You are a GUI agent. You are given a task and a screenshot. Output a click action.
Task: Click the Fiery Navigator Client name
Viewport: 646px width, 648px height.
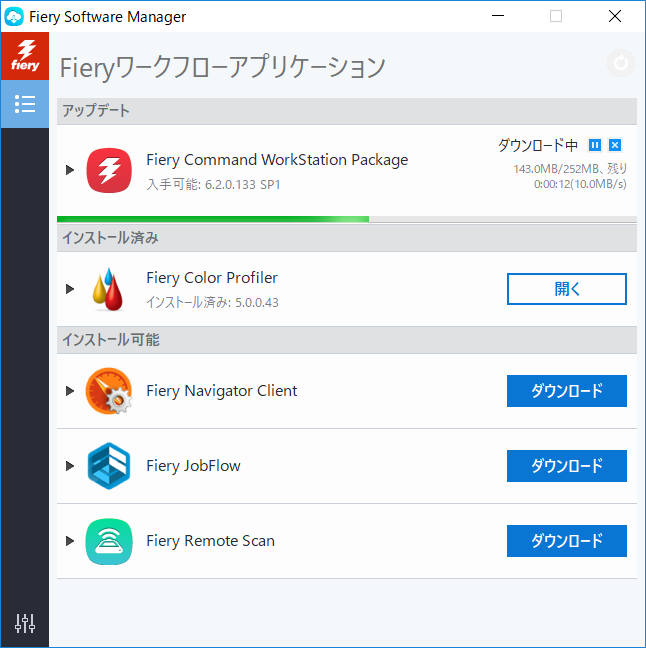(222, 391)
